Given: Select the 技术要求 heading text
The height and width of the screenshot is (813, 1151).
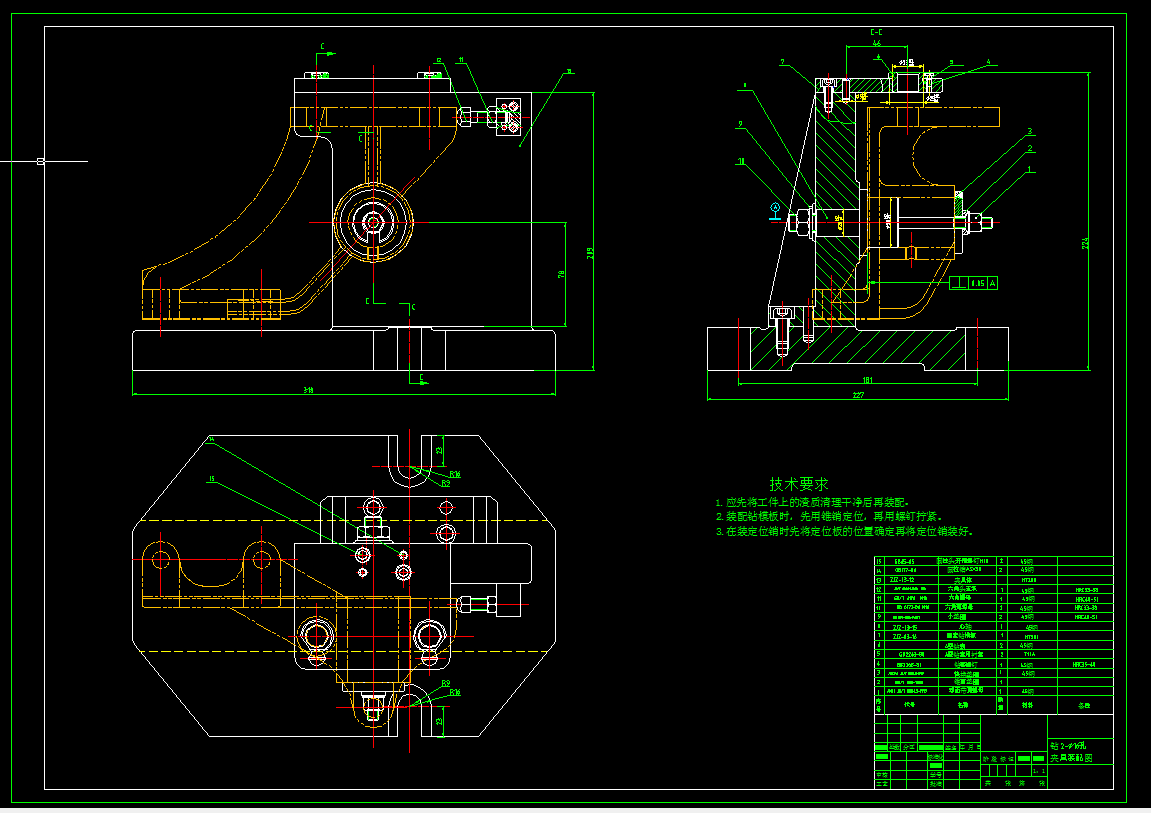Looking at the screenshot, I should point(799,484).
